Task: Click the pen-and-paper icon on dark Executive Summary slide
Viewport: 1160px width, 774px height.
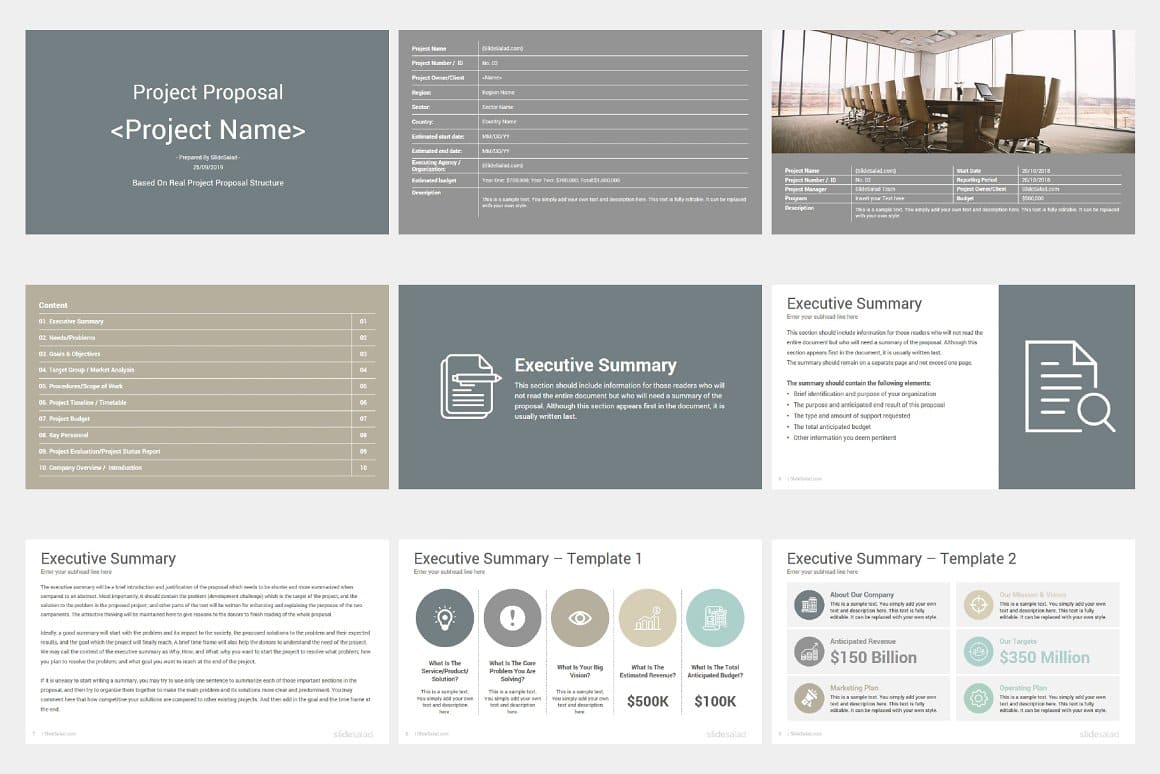Action: pos(470,383)
